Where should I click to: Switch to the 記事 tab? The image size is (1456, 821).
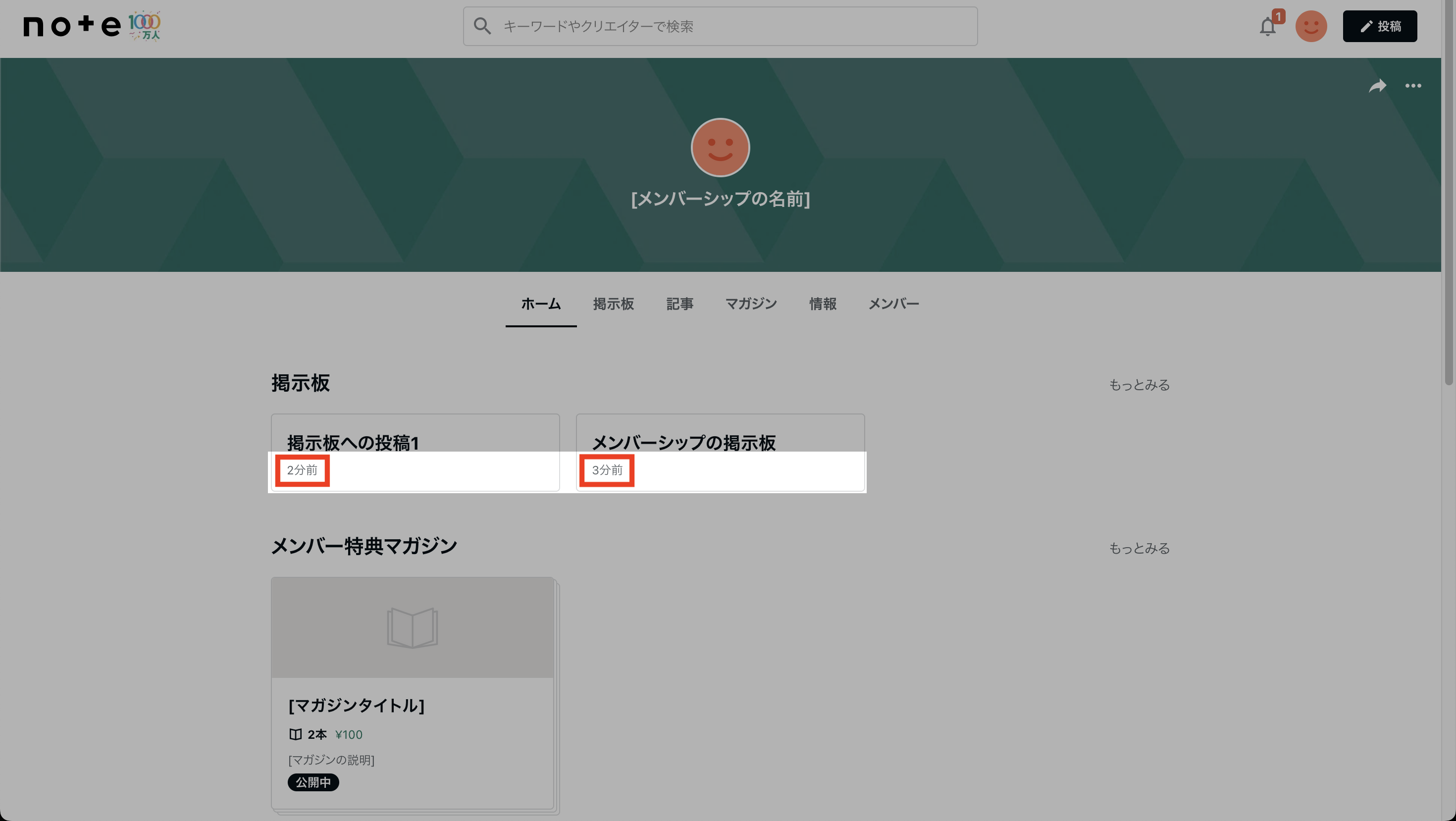click(x=679, y=304)
